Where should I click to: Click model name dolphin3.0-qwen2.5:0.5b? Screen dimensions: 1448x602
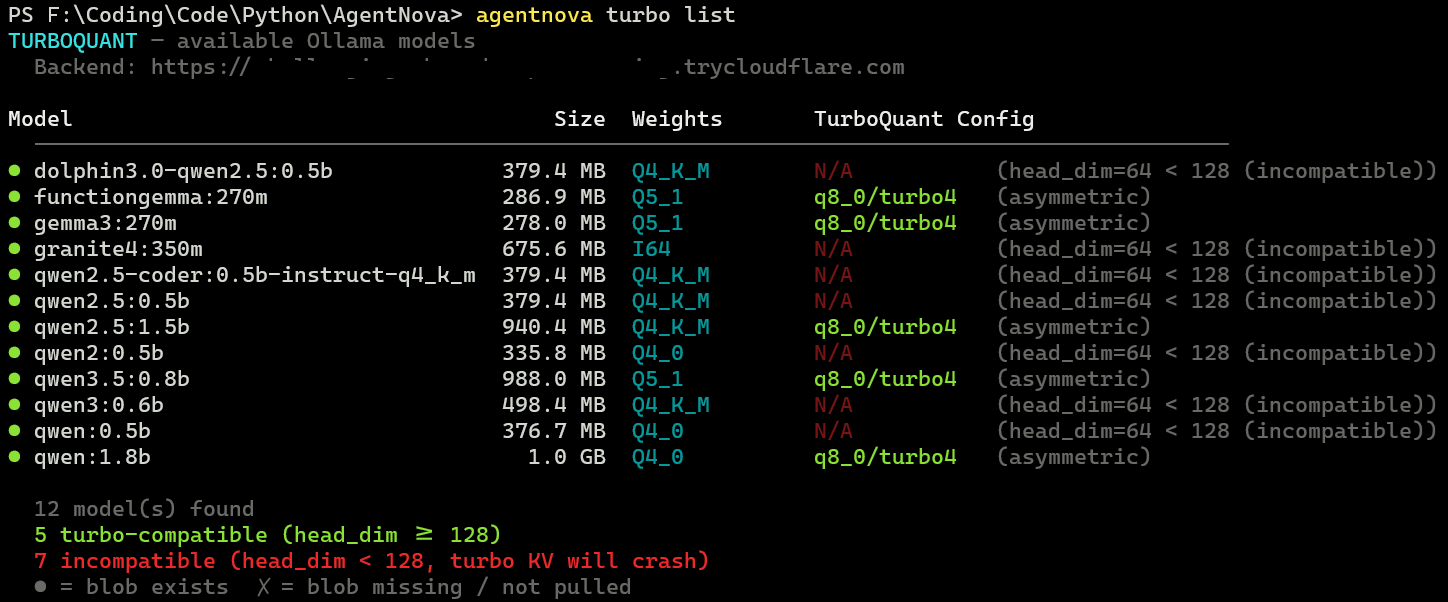pyautogui.click(x=183, y=171)
